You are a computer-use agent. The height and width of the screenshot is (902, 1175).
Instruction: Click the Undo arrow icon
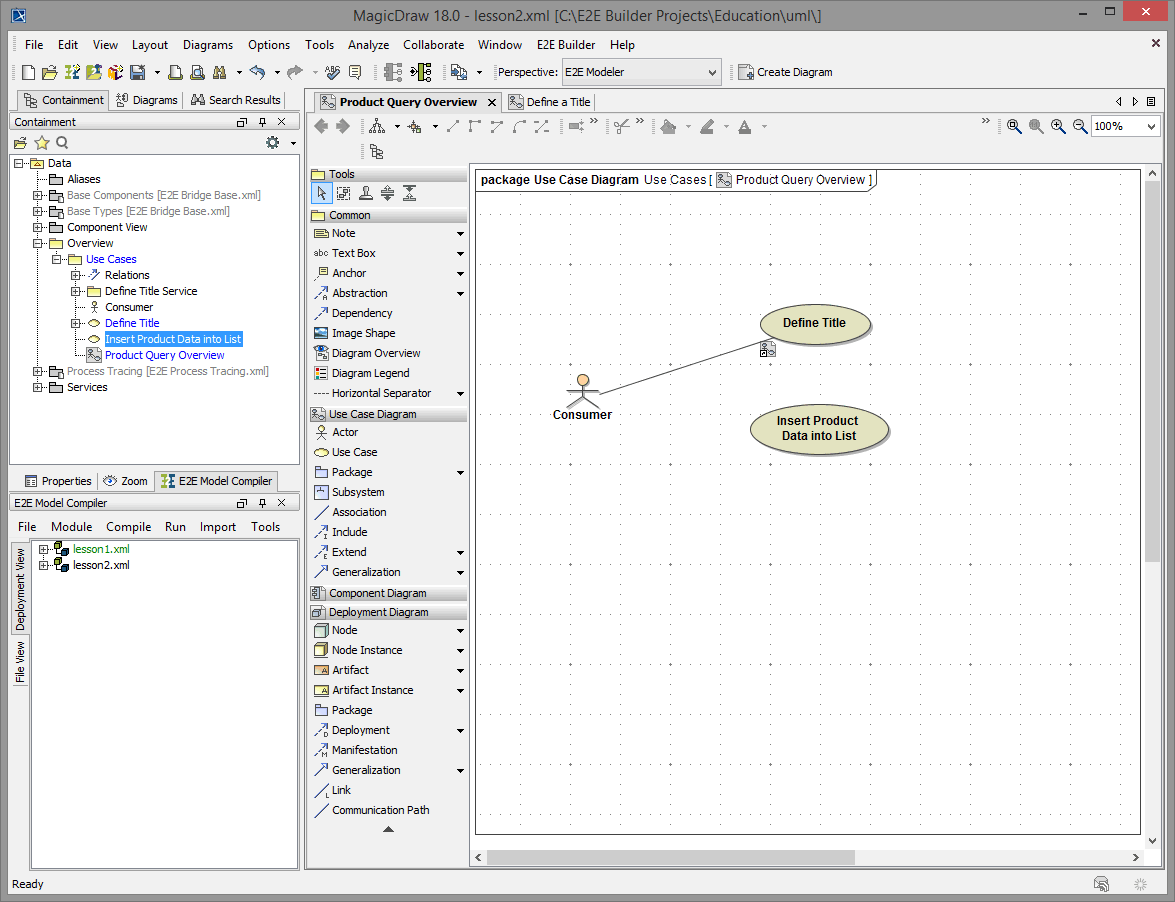pyautogui.click(x=258, y=72)
